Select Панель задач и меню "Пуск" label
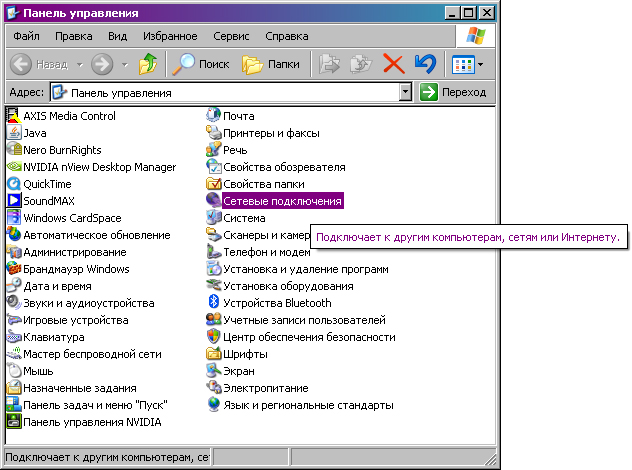Viewport: 632px width, 470px height. pos(95,405)
